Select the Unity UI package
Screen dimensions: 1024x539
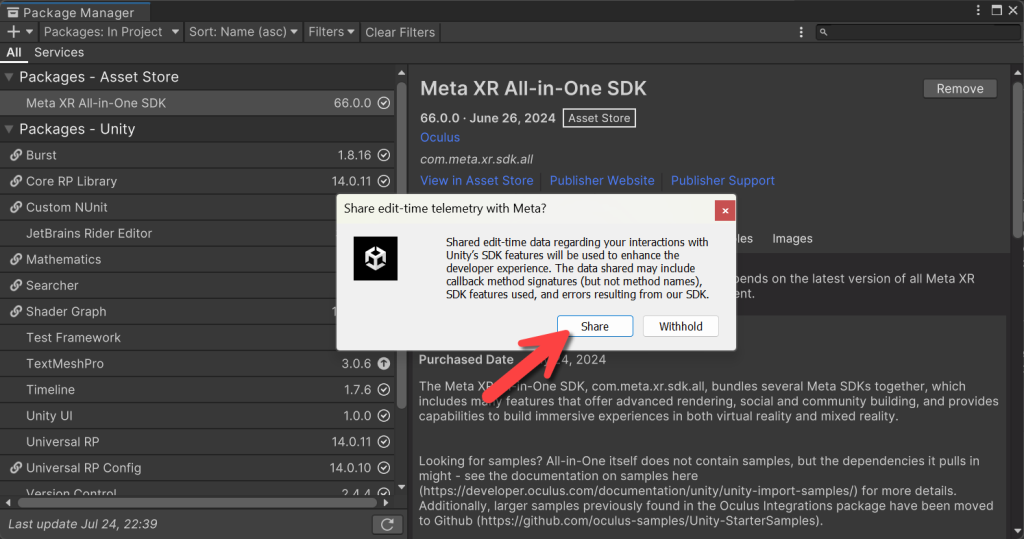click(197, 416)
